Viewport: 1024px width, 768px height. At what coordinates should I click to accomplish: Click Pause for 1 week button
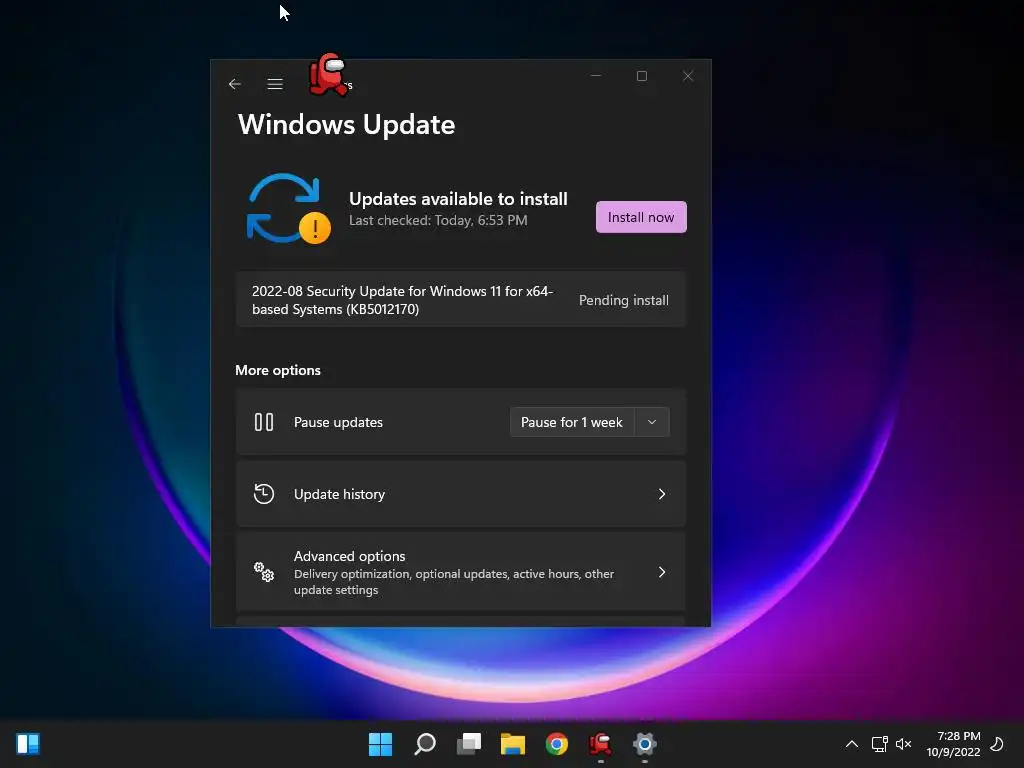pos(571,422)
